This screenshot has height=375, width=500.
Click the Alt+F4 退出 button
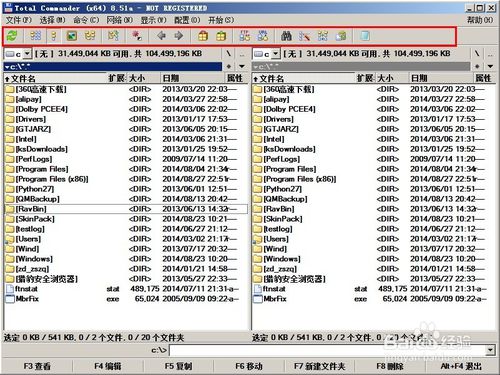(x=461, y=366)
